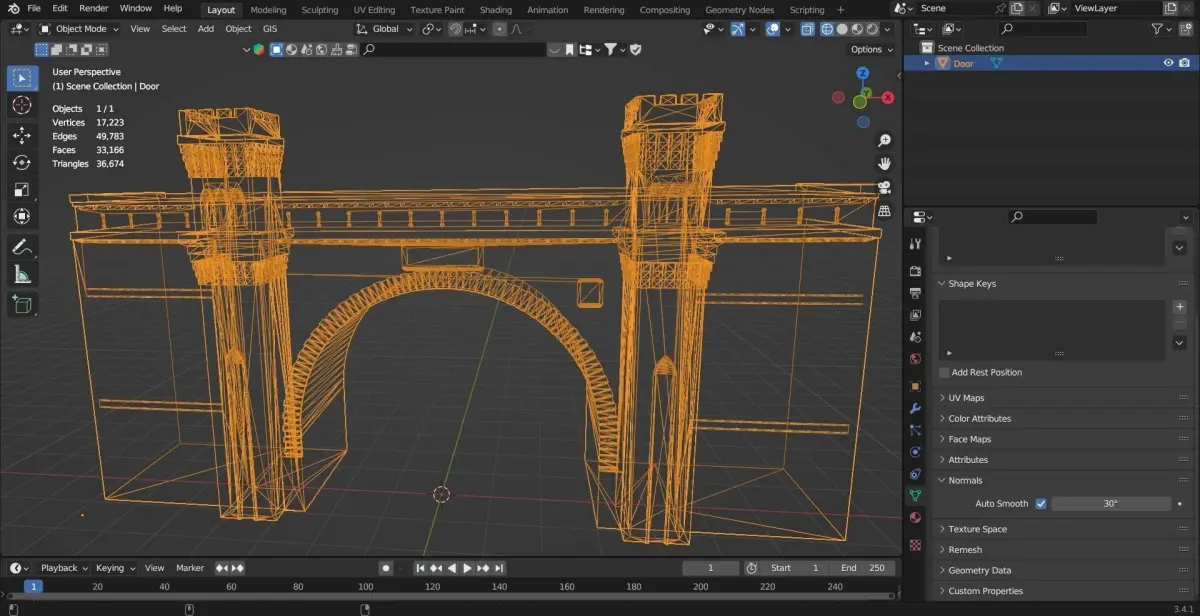The height and width of the screenshot is (616, 1200).
Task: Open the Render menu
Action: 94,8
